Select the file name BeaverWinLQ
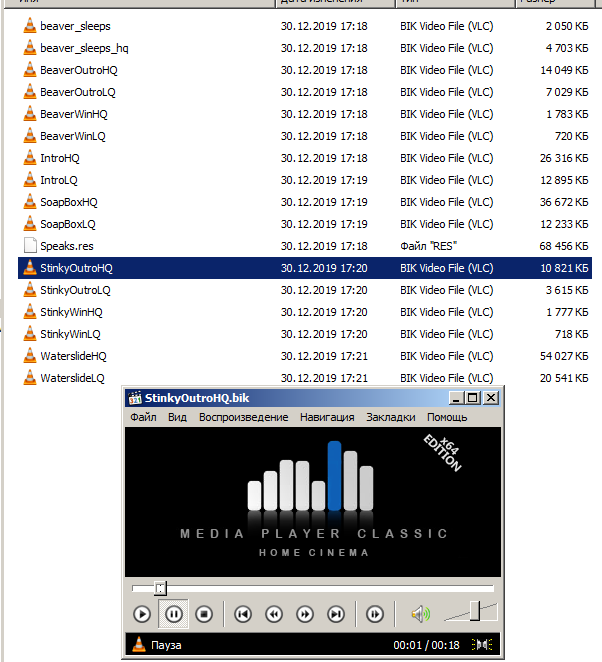 pos(73,136)
